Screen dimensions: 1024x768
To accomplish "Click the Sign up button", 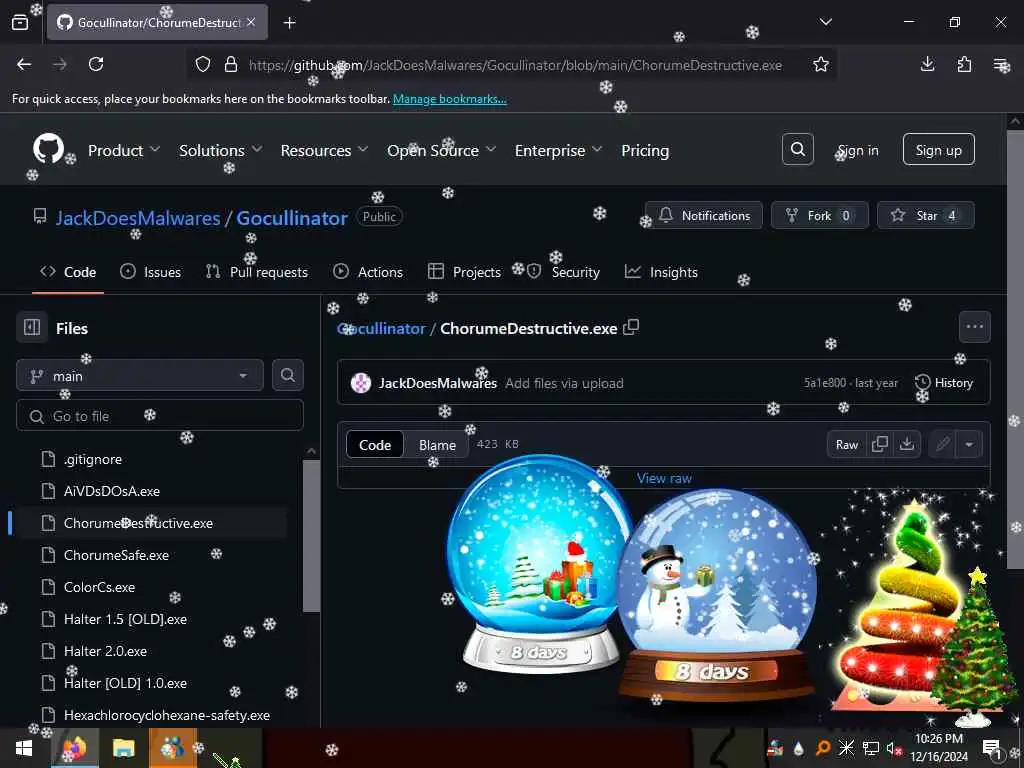I will point(938,150).
